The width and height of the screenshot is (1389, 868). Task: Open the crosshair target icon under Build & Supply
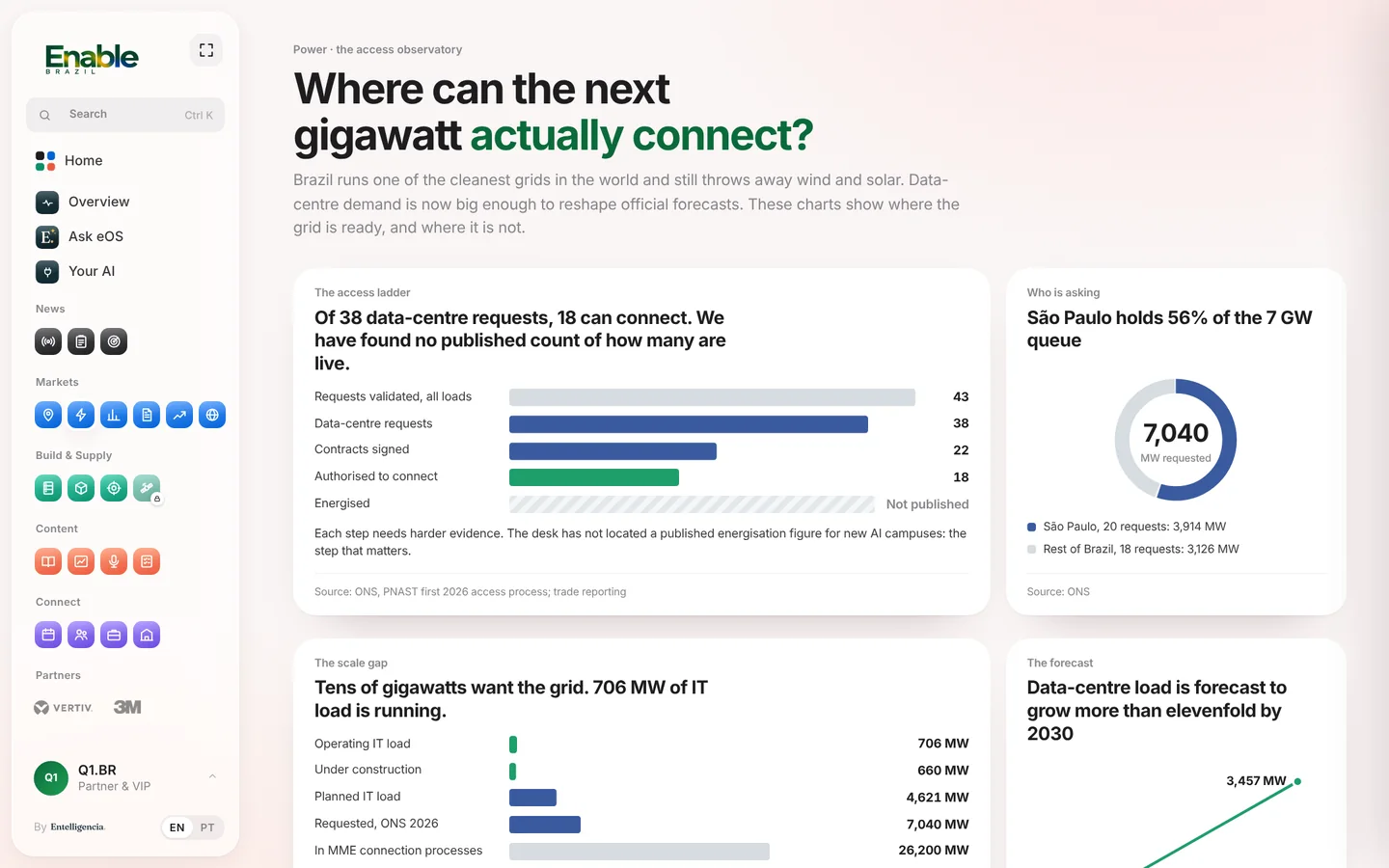click(x=114, y=488)
